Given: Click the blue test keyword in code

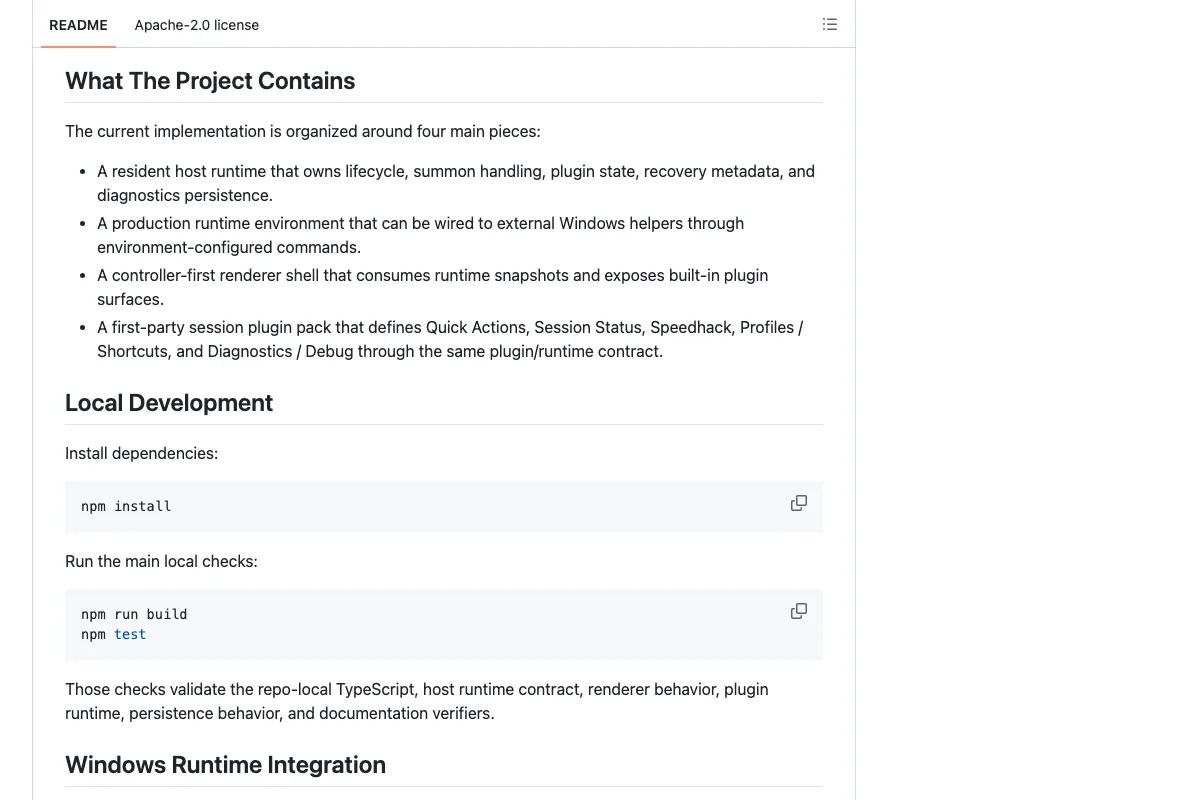Looking at the screenshot, I should [130, 634].
